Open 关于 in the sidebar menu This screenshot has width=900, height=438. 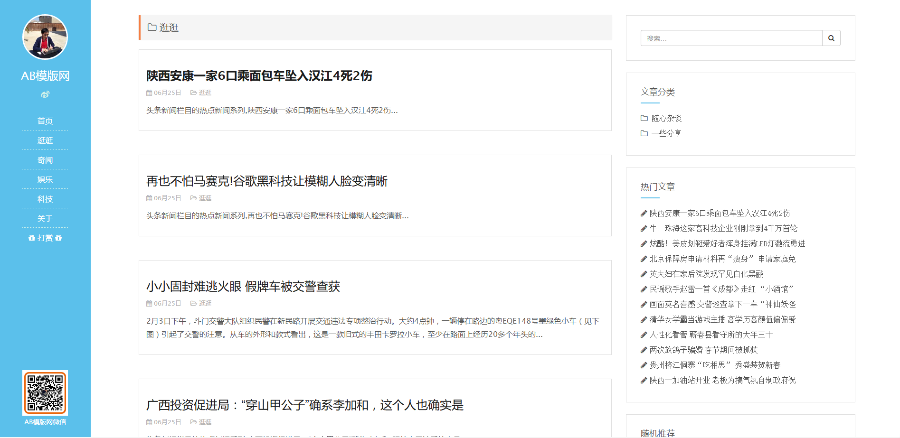coord(45,219)
